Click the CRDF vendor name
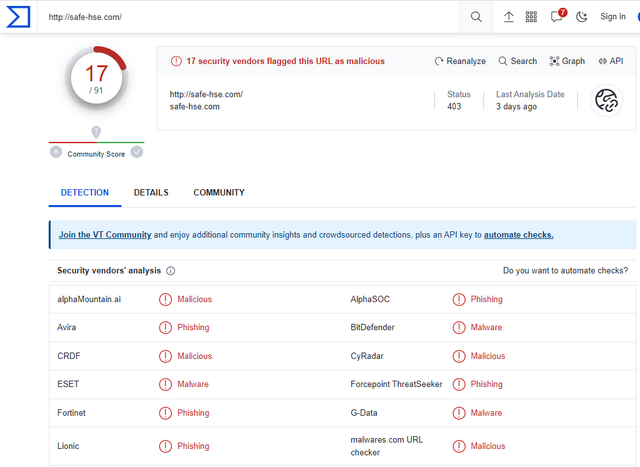Viewport: 640px width, 467px height. point(69,356)
